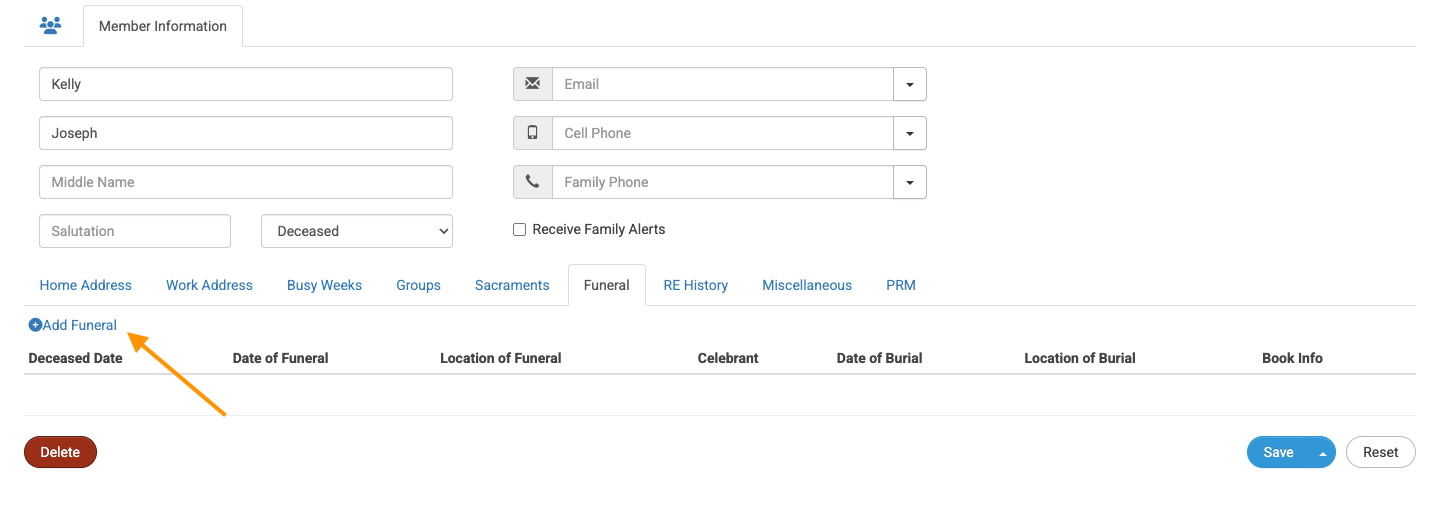Open the Cell Phone dropdown arrow
Screen dimensions: 1432x507
pyautogui.click(x=910, y=133)
